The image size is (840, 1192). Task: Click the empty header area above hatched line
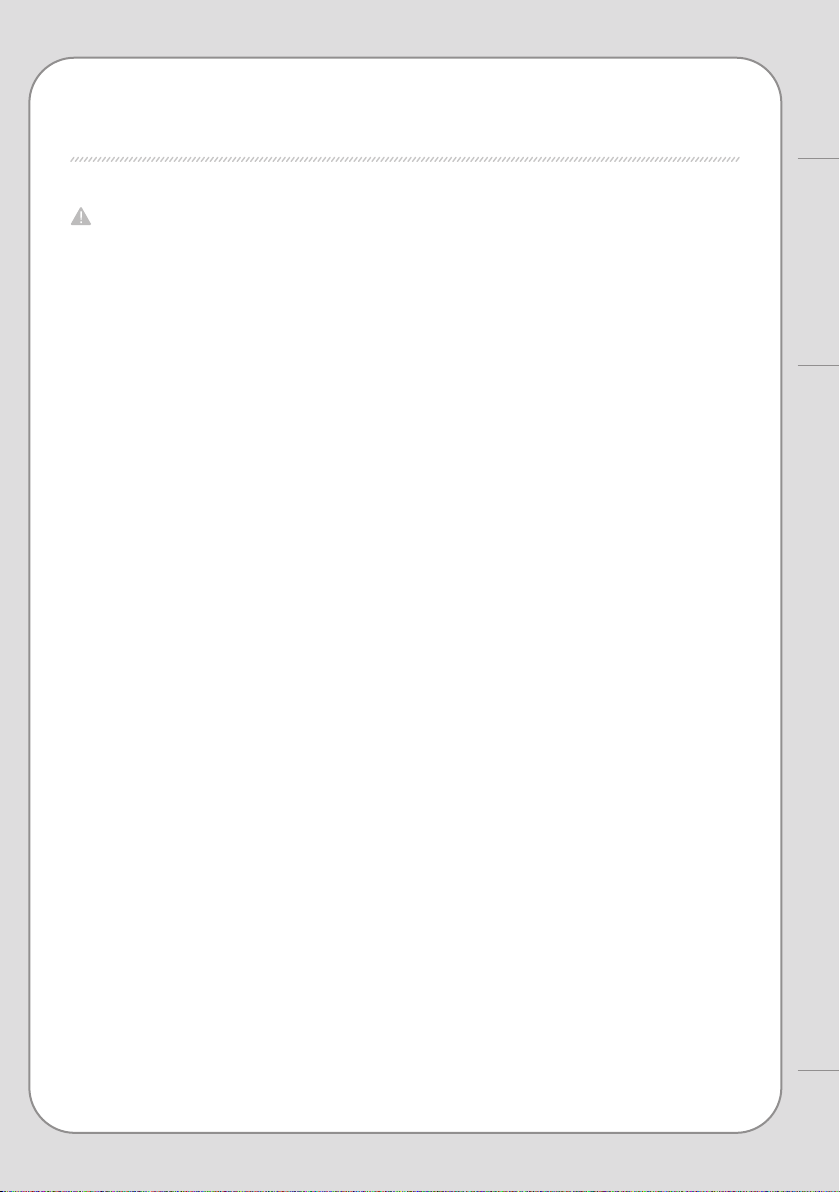tap(404, 108)
